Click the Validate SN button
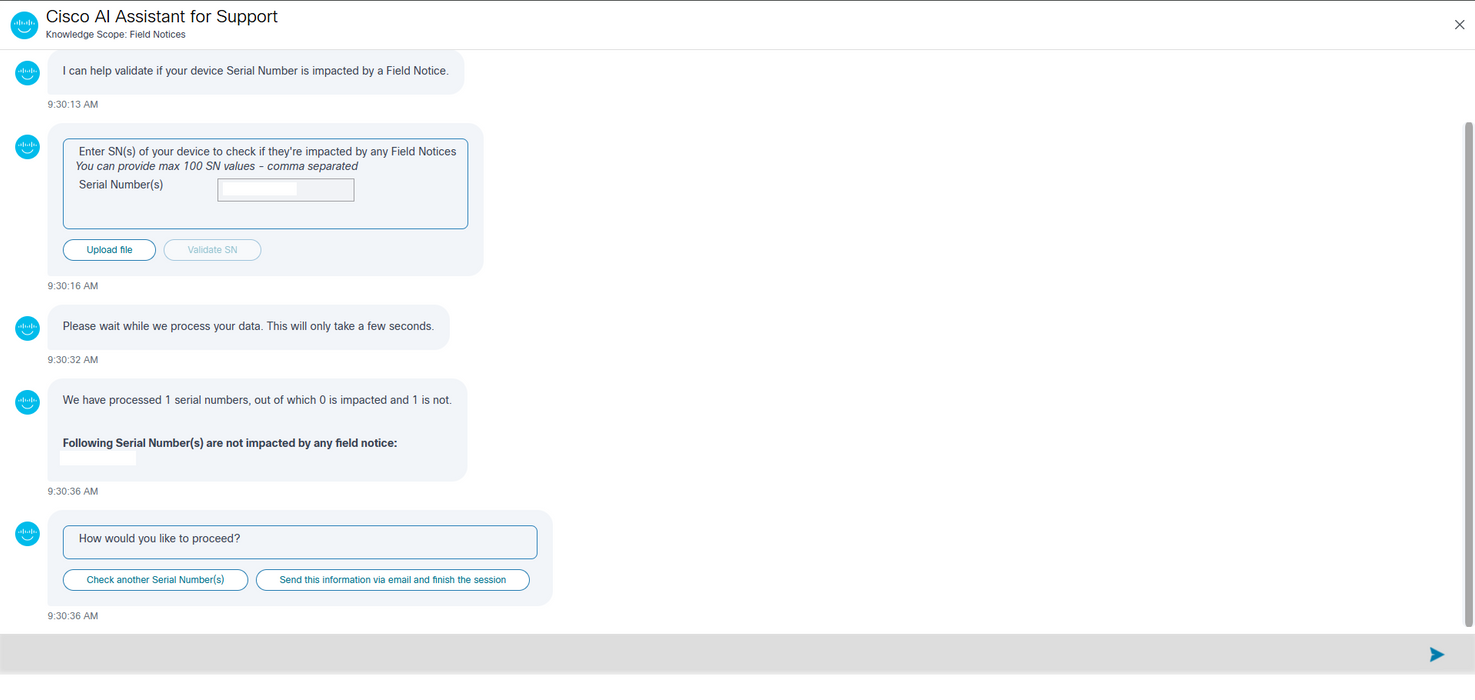Viewport: 1475px width, 700px height. click(x=212, y=250)
